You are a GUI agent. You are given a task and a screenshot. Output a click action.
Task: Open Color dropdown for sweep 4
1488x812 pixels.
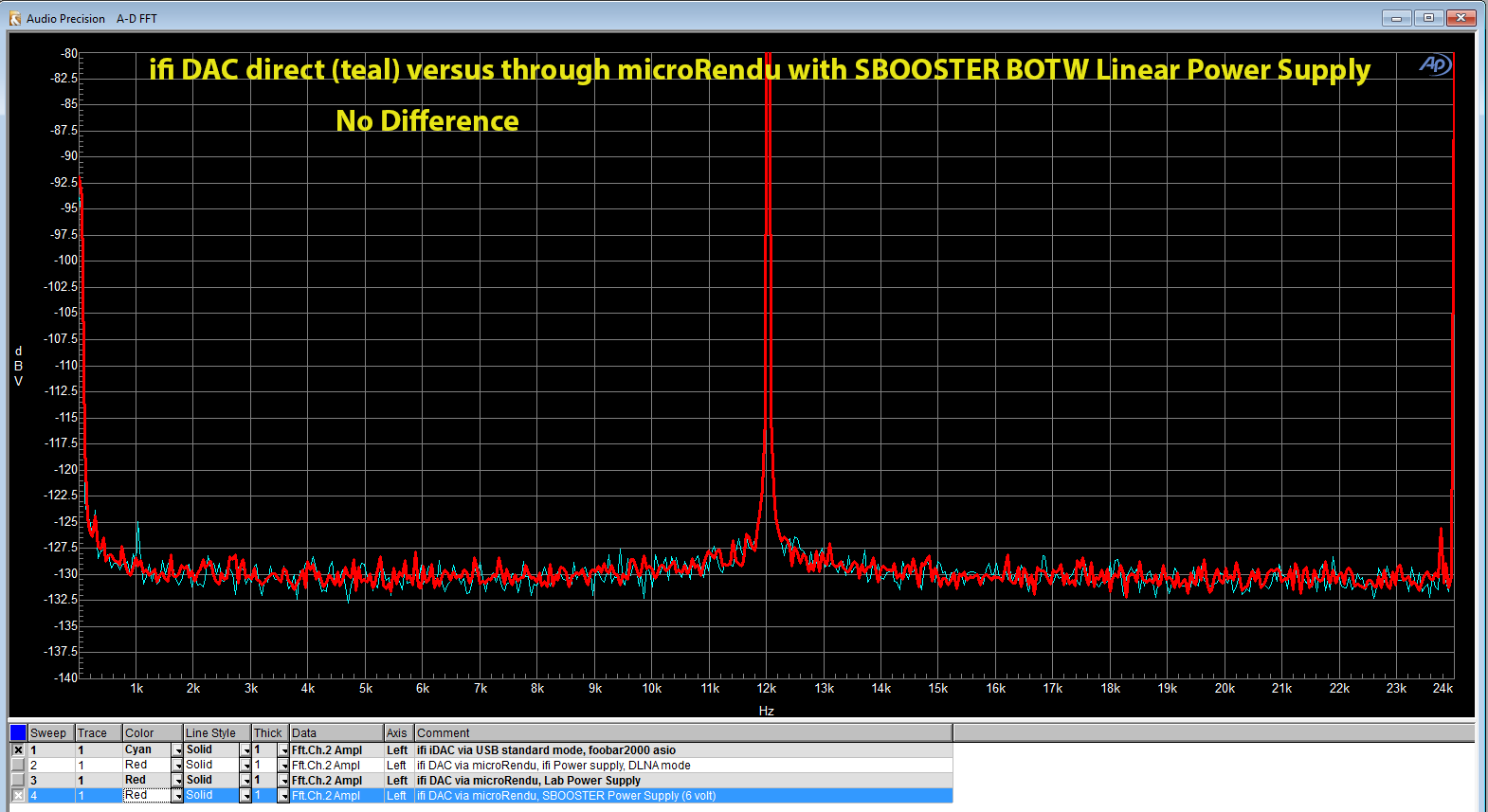[x=177, y=796]
